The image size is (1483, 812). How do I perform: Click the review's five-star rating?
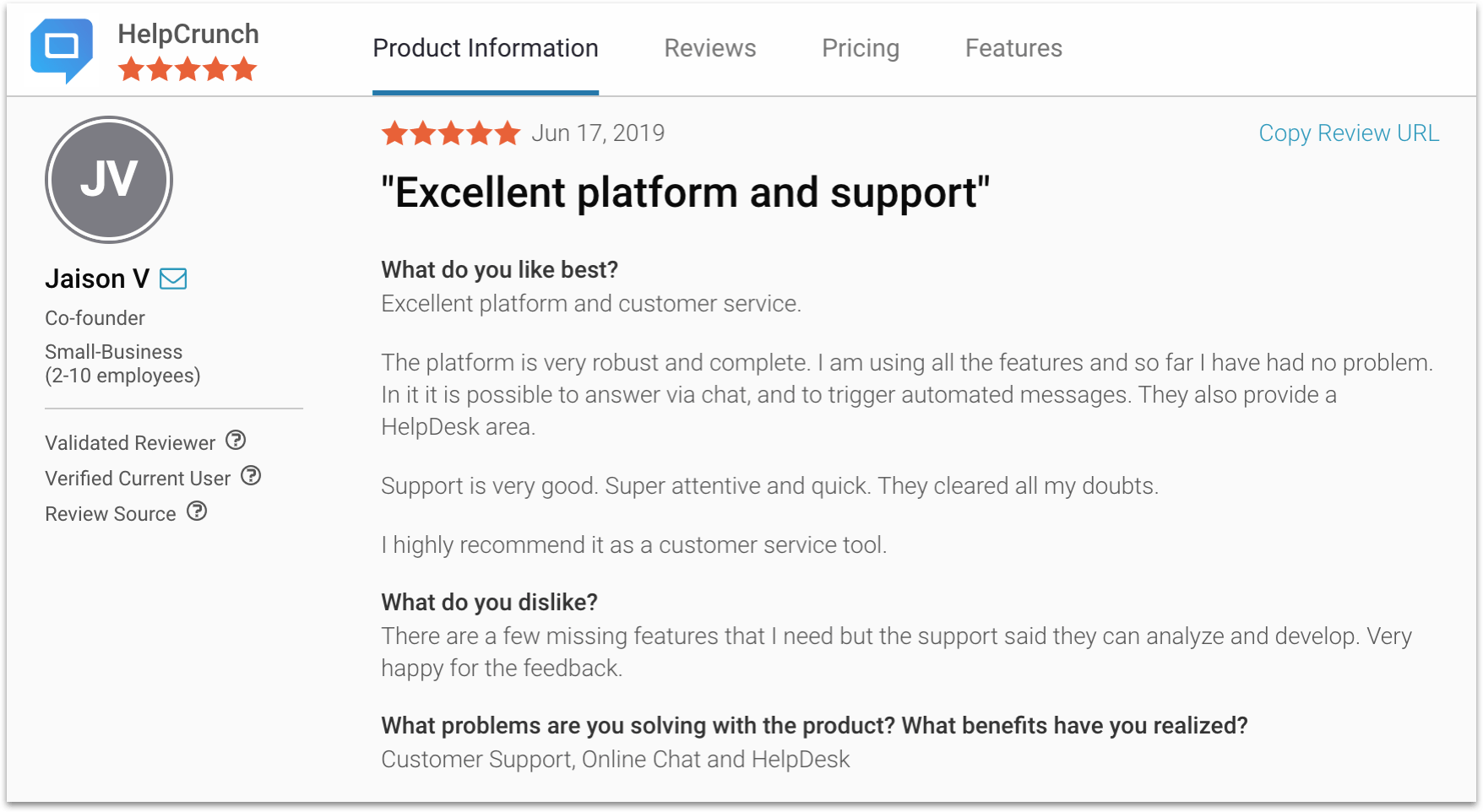click(451, 133)
